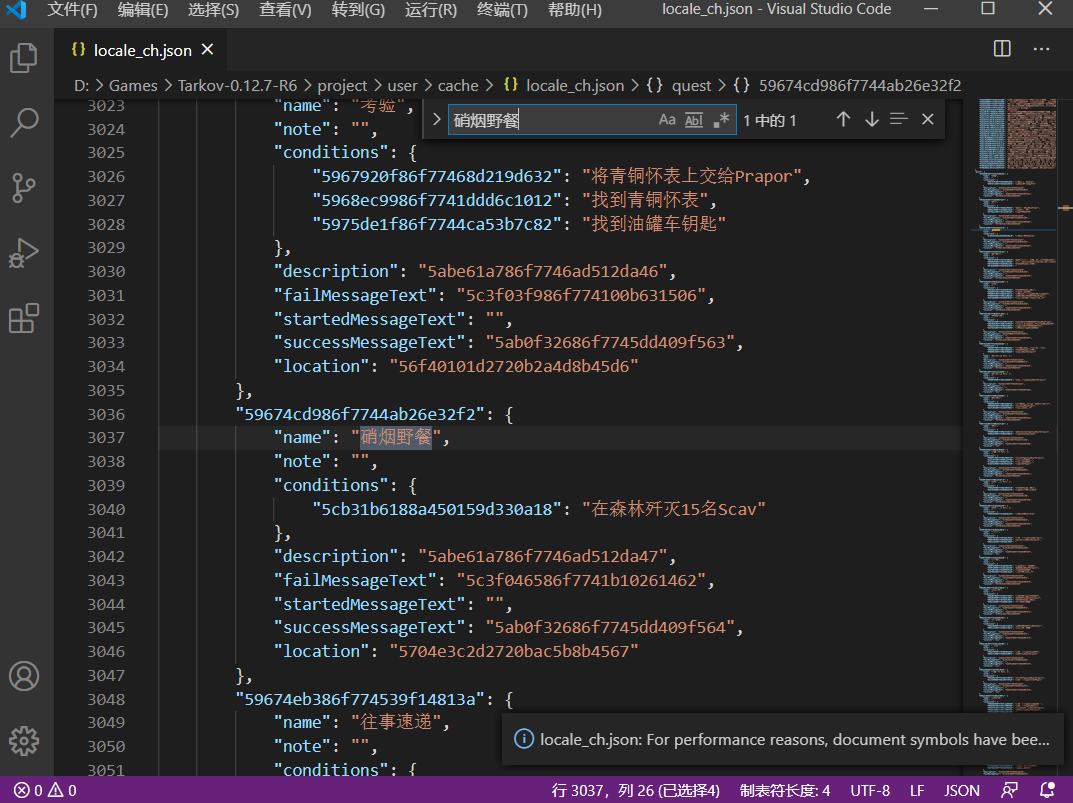1073x803 pixels.
Task: Minimize the Visual Studio Code window
Action: [931, 9]
